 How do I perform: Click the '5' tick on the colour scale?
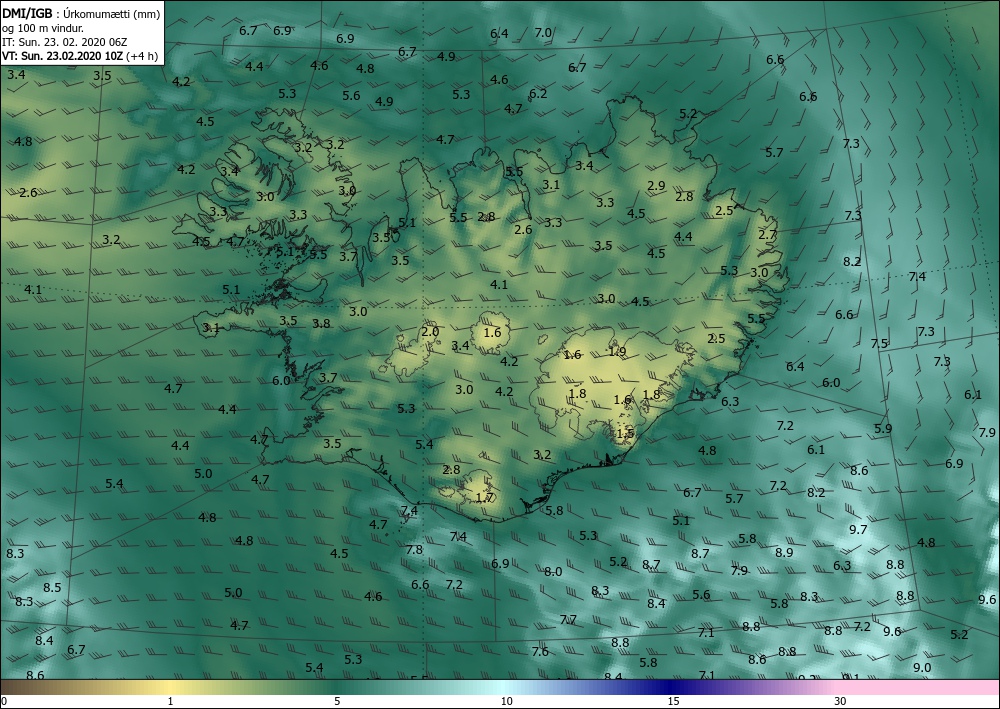337,702
